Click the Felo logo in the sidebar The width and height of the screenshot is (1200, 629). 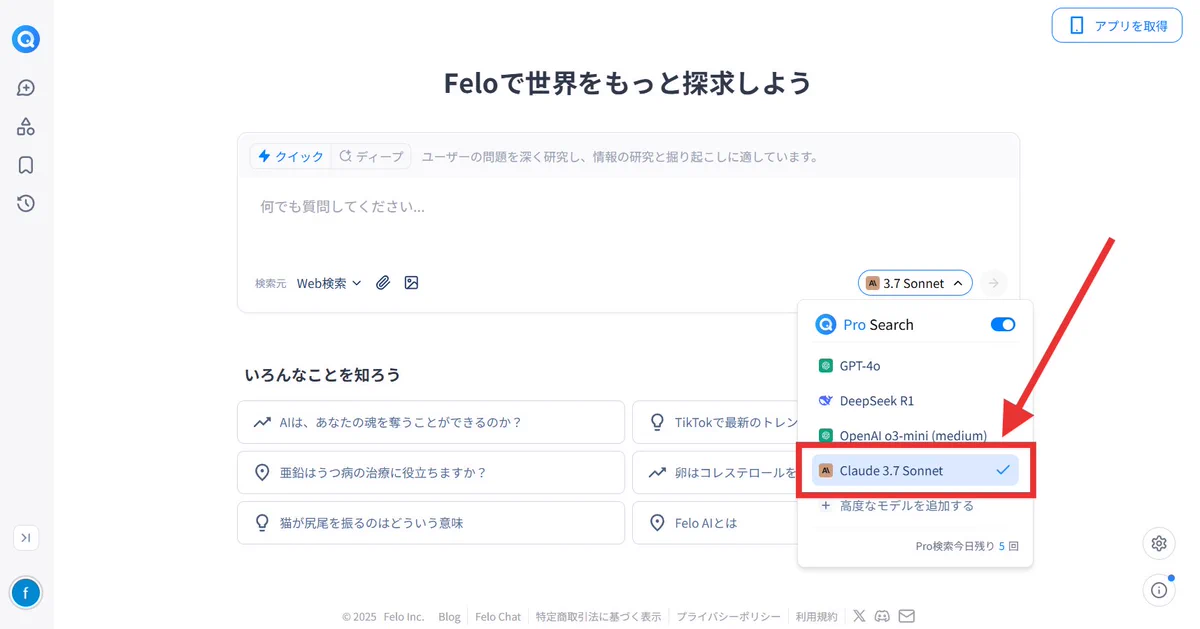pos(26,39)
